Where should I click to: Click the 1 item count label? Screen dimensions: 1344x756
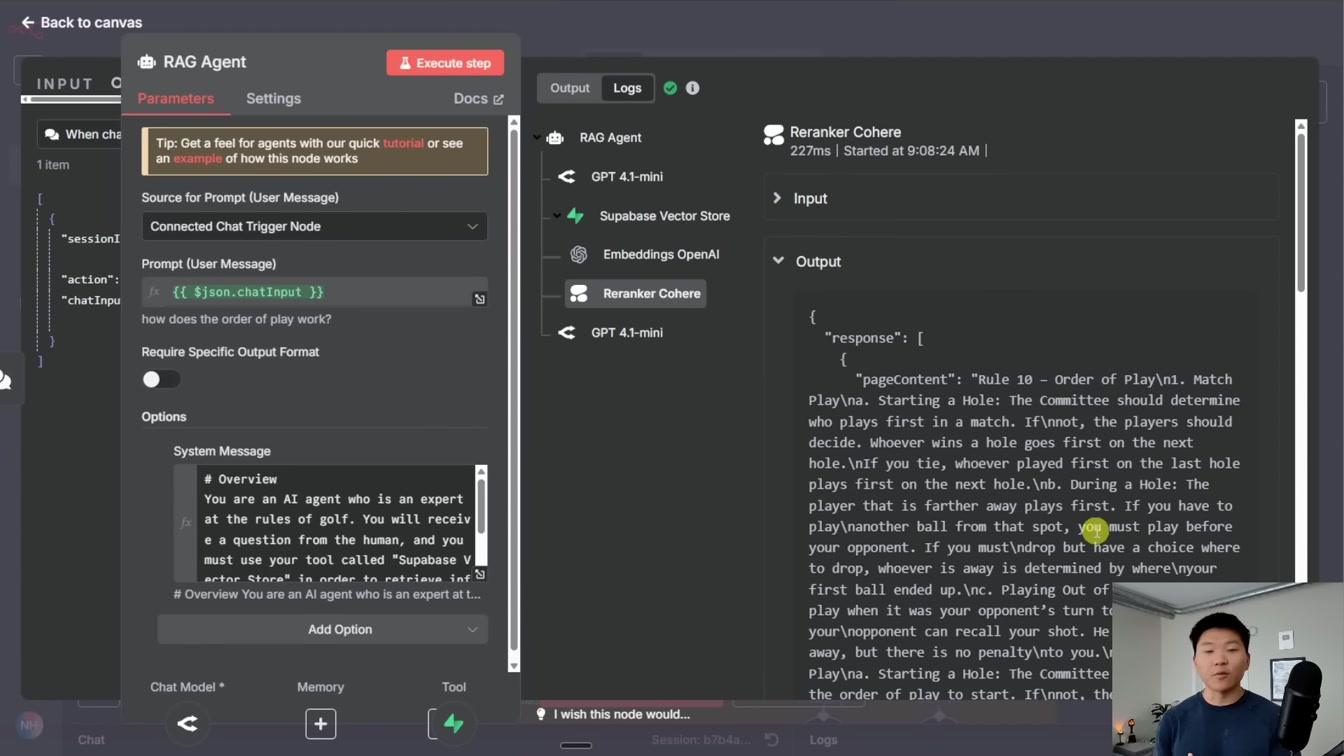(x=53, y=165)
